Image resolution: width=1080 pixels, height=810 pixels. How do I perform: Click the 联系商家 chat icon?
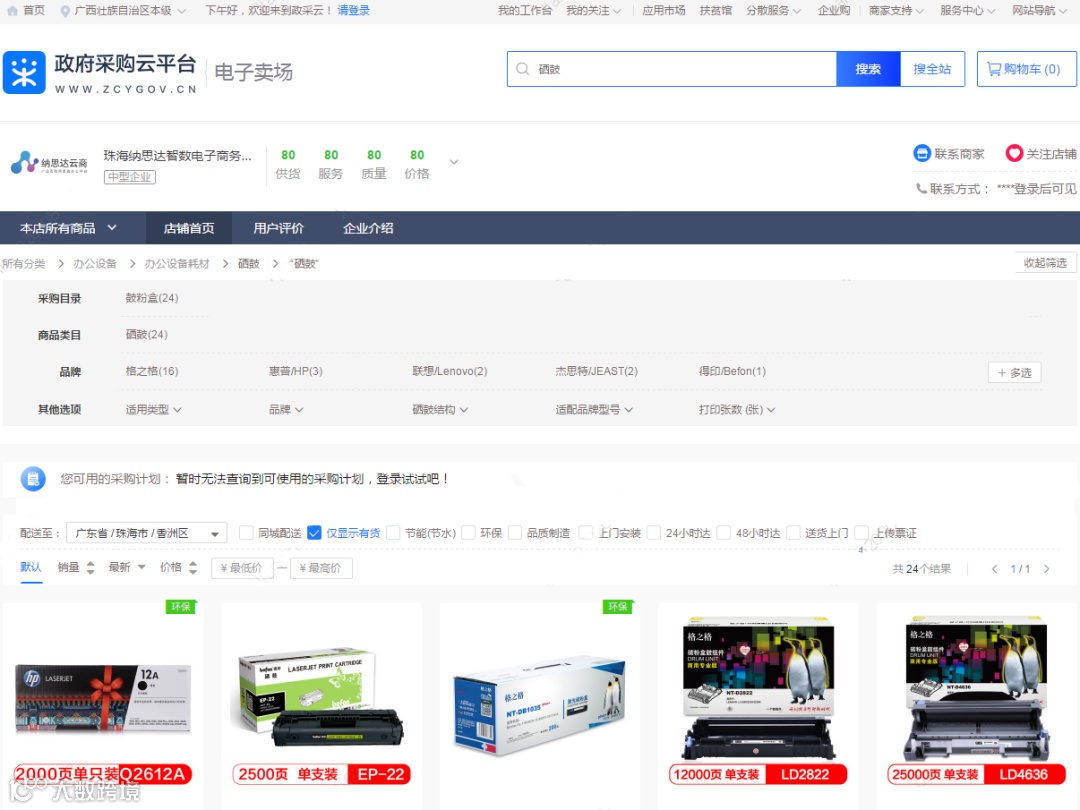pyautogui.click(x=922, y=153)
